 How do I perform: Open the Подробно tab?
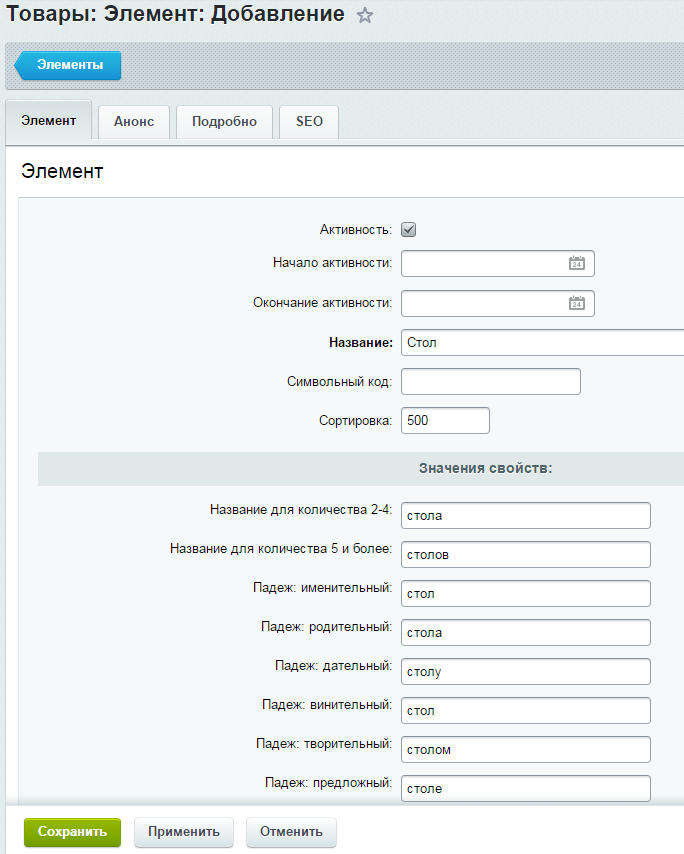pyautogui.click(x=224, y=122)
